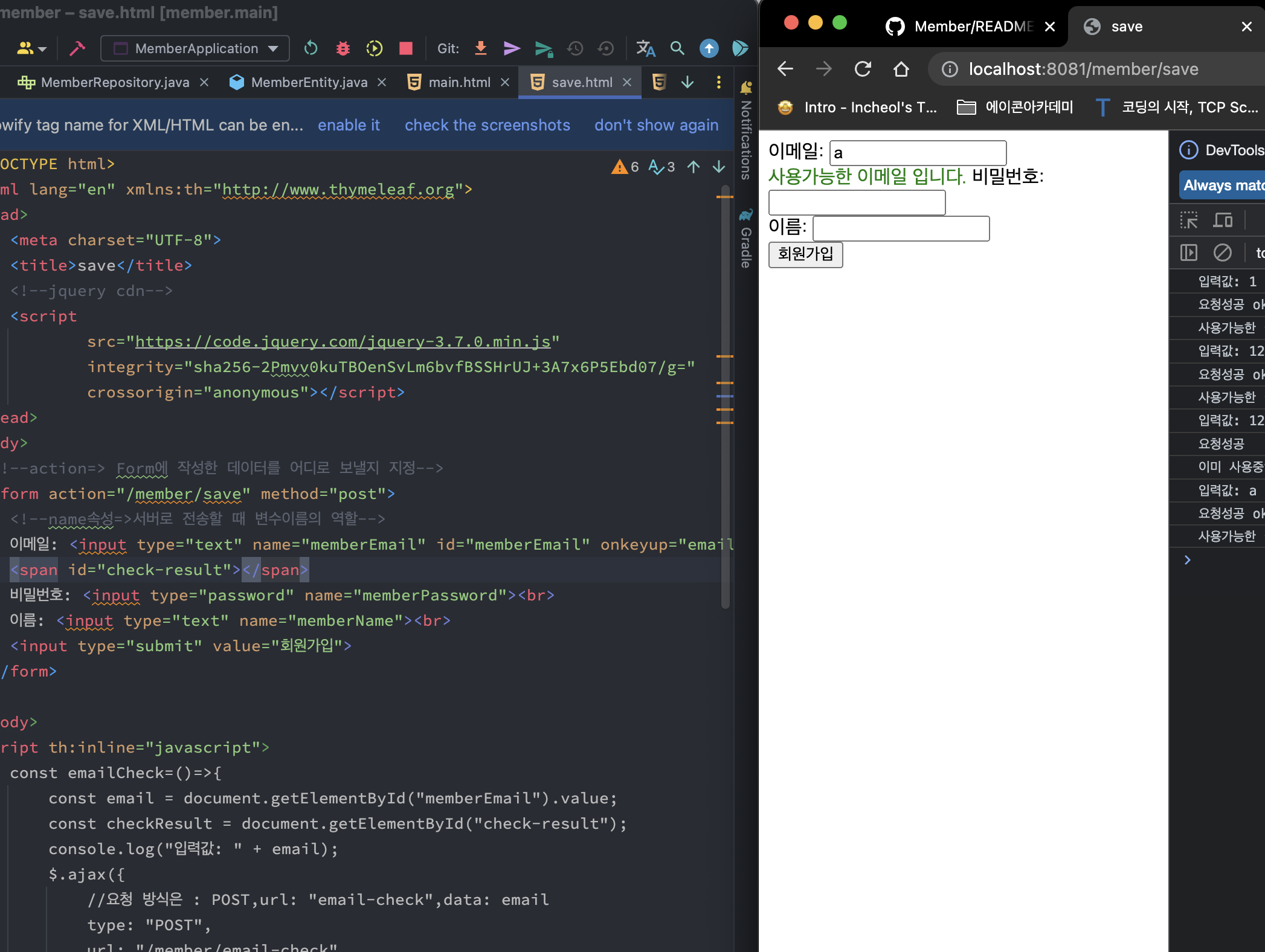Toggle DevTools console sidebar panel icon
Viewport: 1265px width, 952px height.
click(x=1188, y=252)
